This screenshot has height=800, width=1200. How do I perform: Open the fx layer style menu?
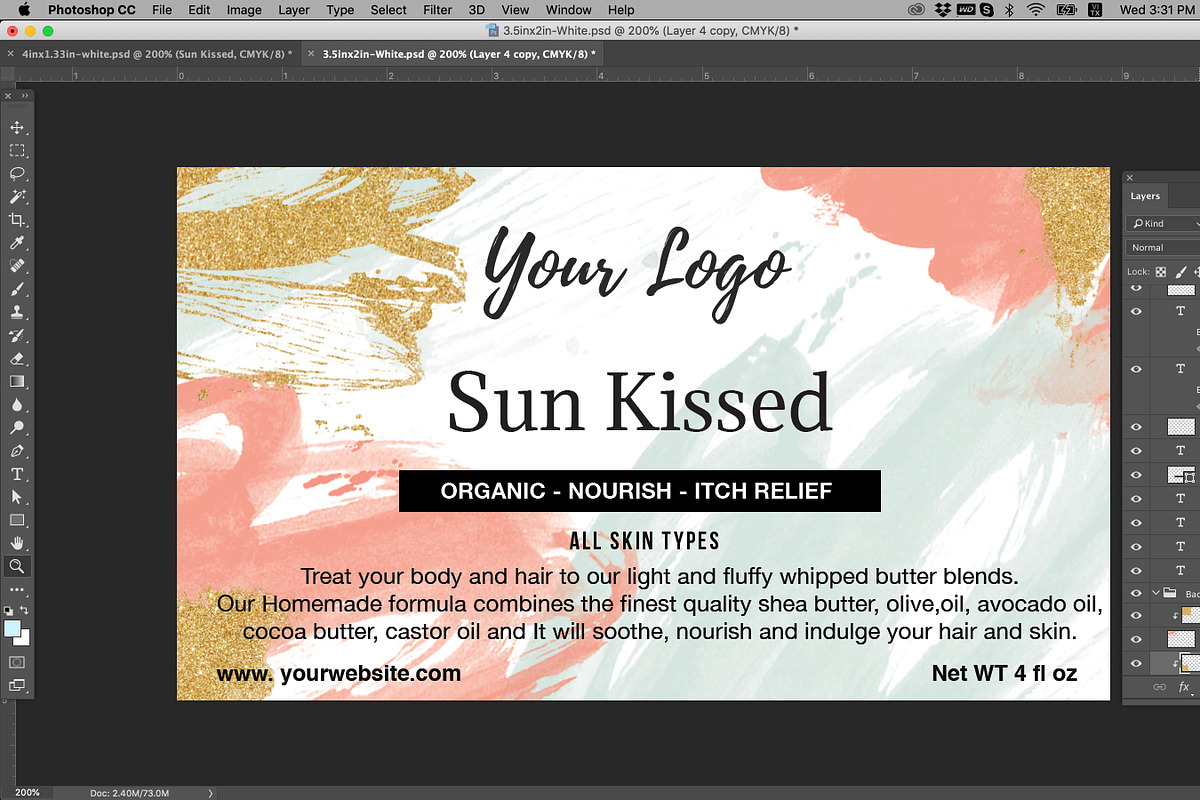[1184, 687]
